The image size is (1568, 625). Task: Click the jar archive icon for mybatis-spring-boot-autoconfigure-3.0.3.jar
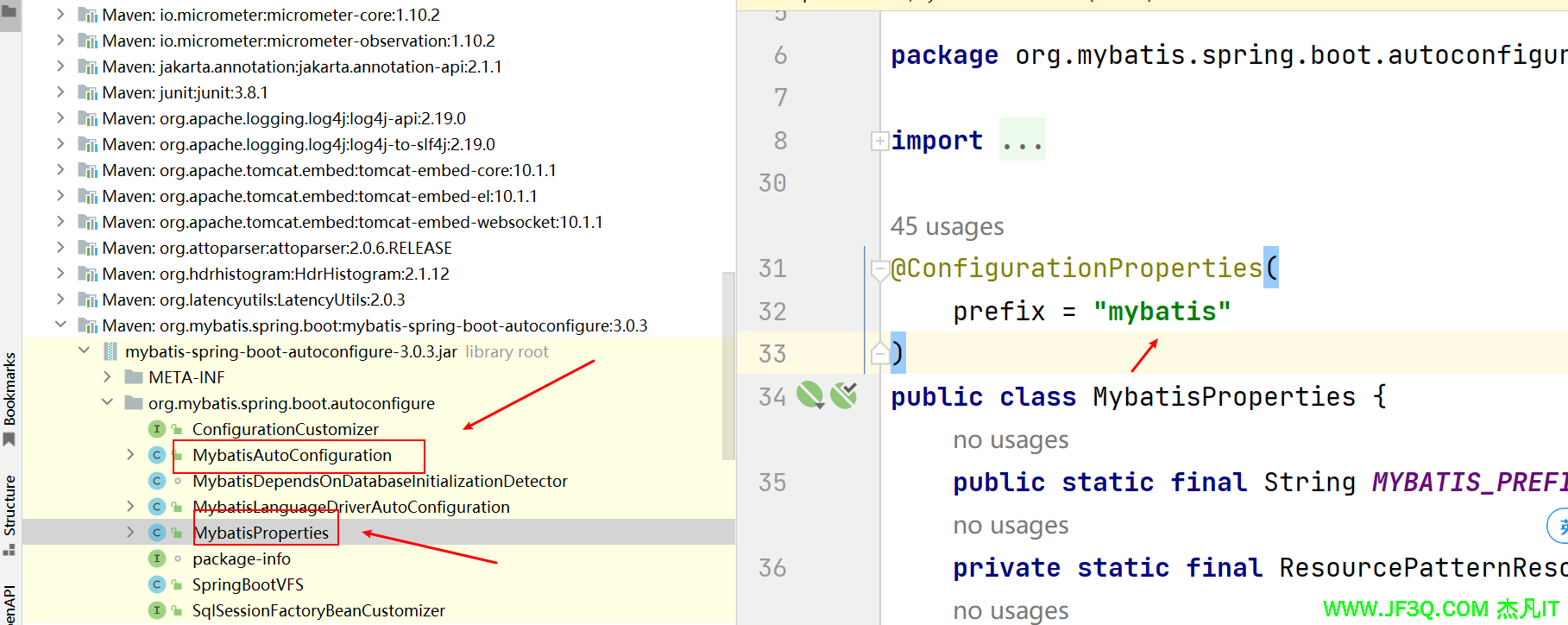pos(110,351)
